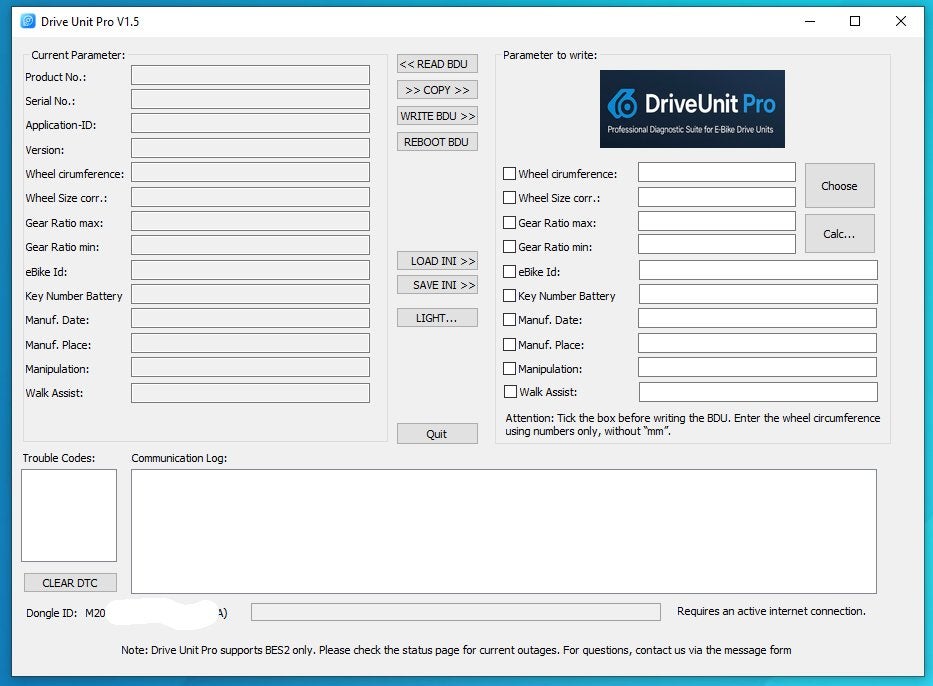This screenshot has width=933, height=686.
Task: Click the READ BDU button
Action: 437,64
